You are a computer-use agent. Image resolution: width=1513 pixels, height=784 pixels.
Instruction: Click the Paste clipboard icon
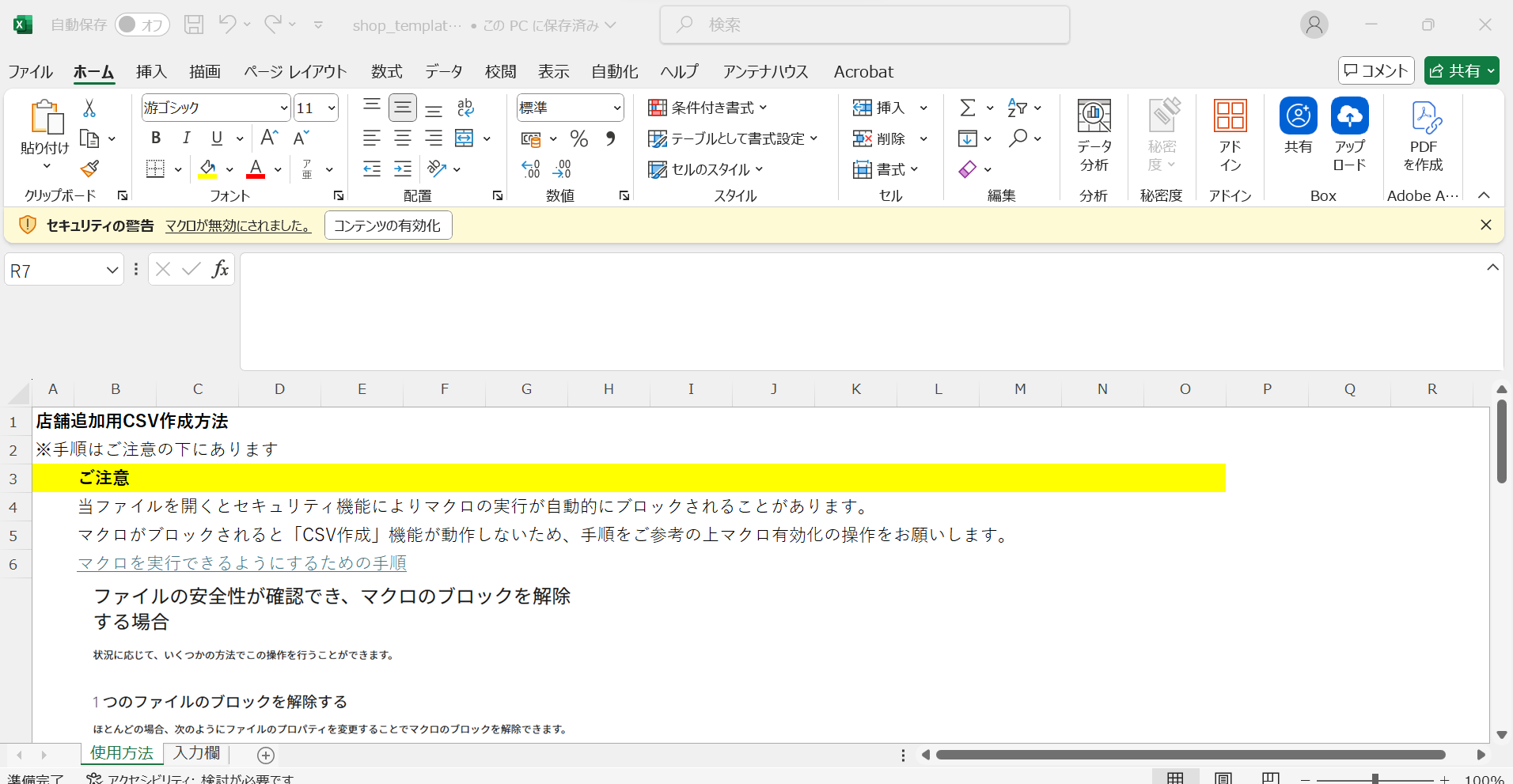47,117
